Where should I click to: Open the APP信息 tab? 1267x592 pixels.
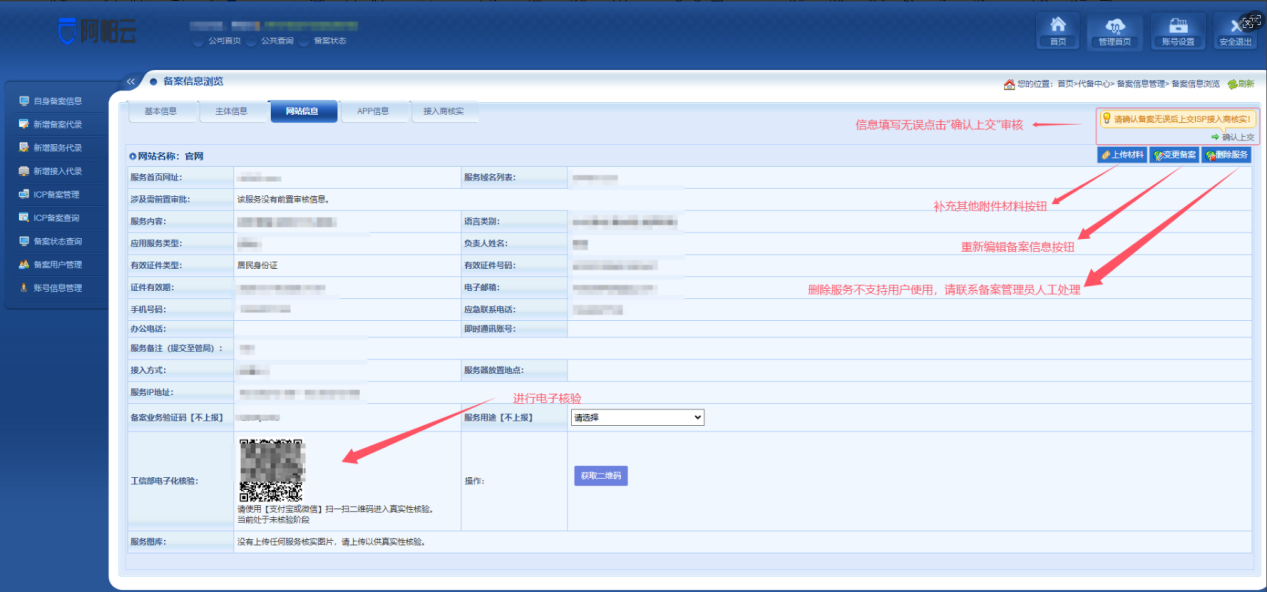click(372, 111)
